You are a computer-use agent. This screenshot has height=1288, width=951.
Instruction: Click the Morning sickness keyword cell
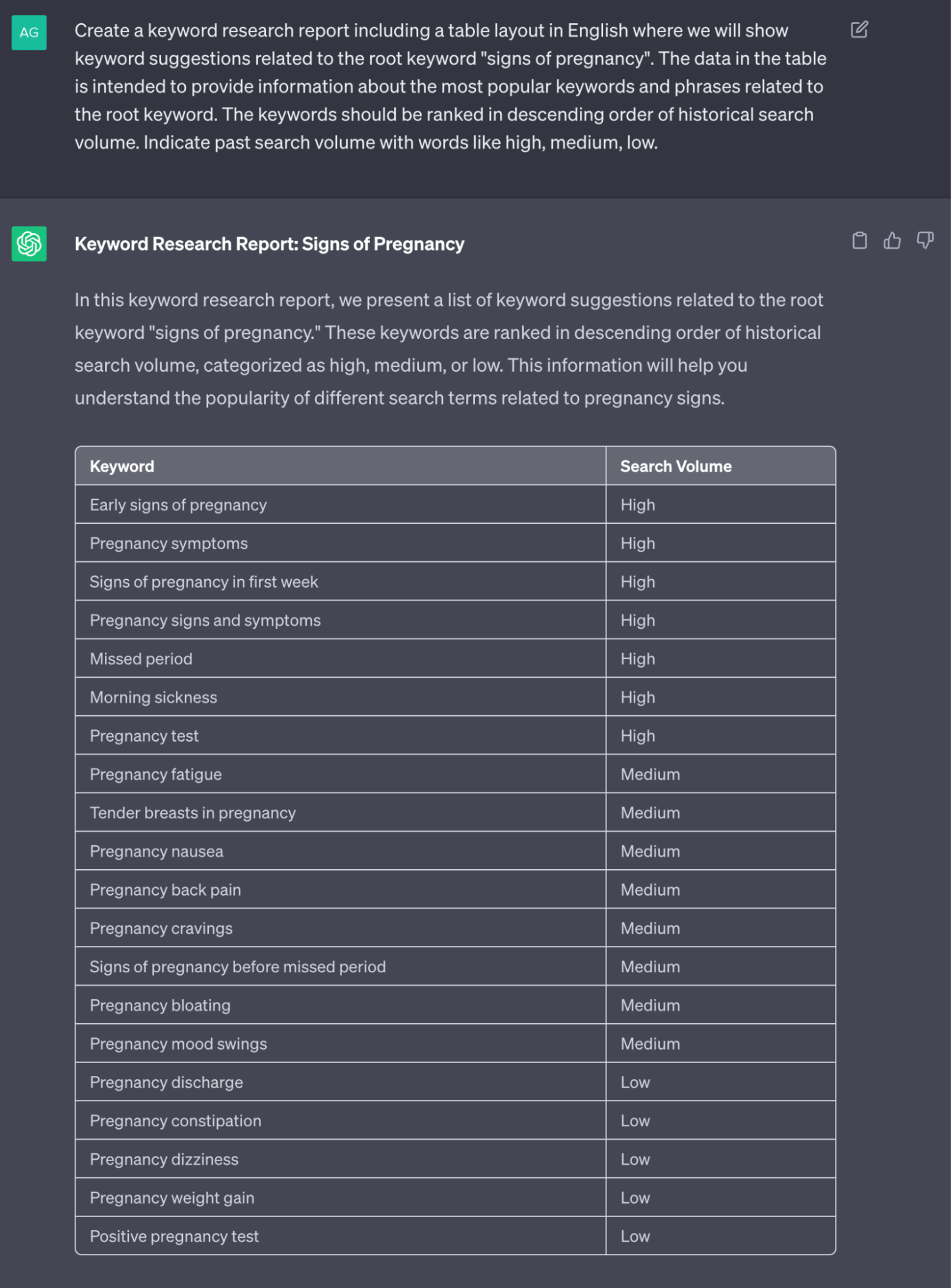[340, 697]
